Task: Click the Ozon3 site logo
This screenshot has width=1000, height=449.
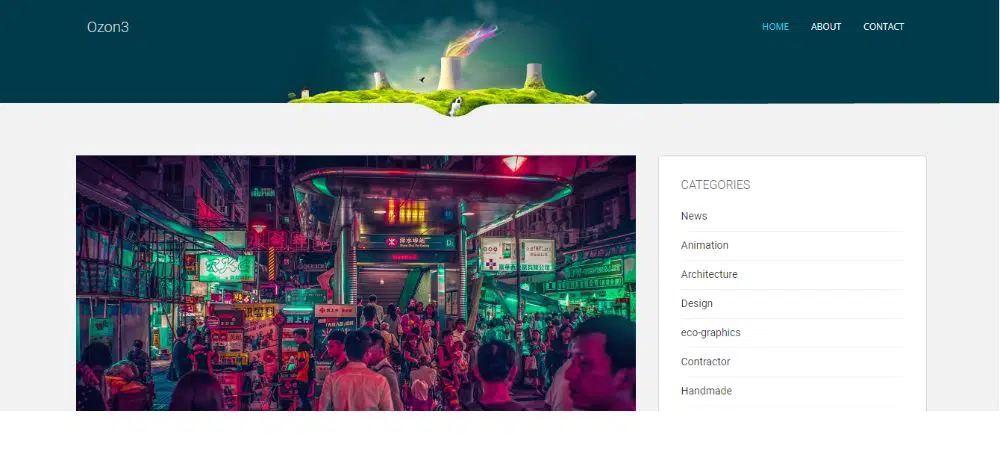Action: pyautogui.click(x=108, y=27)
